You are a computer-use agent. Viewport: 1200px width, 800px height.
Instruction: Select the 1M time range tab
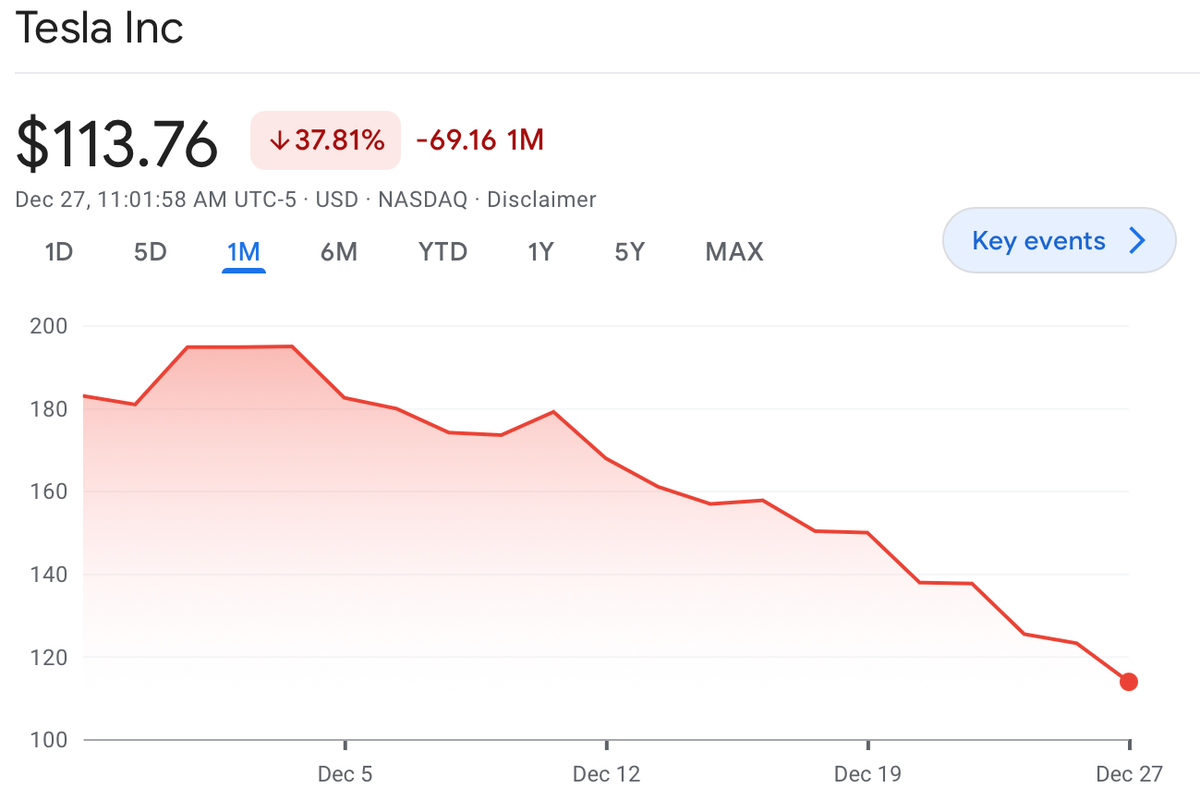(243, 252)
